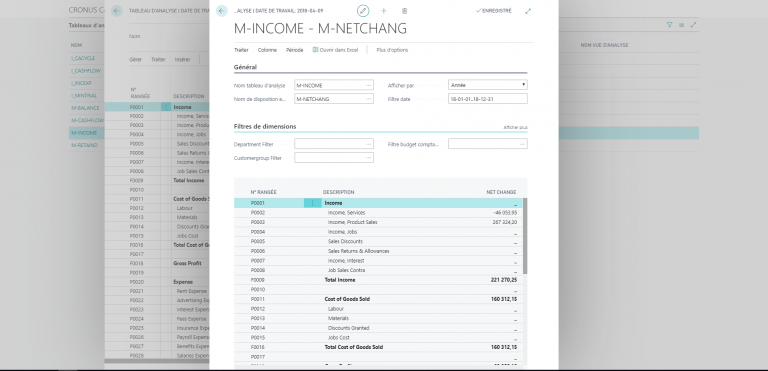The width and height of the screenshot is (768, 371).
Task: Go back from the M-INCOME analysis page
Action: (222, 11)
